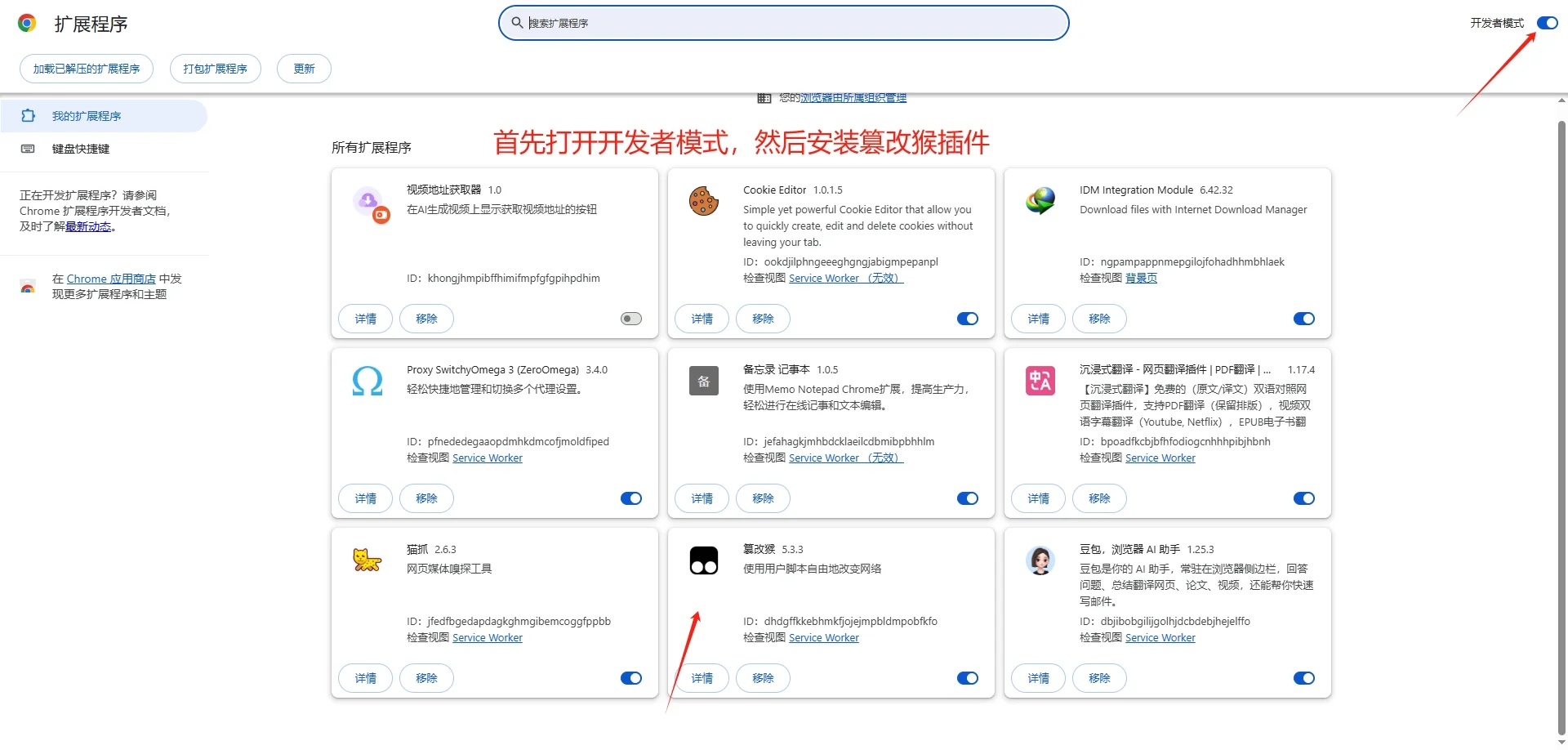Open 豆包 Service Worker link
1568x750 pixels.
1160,638
